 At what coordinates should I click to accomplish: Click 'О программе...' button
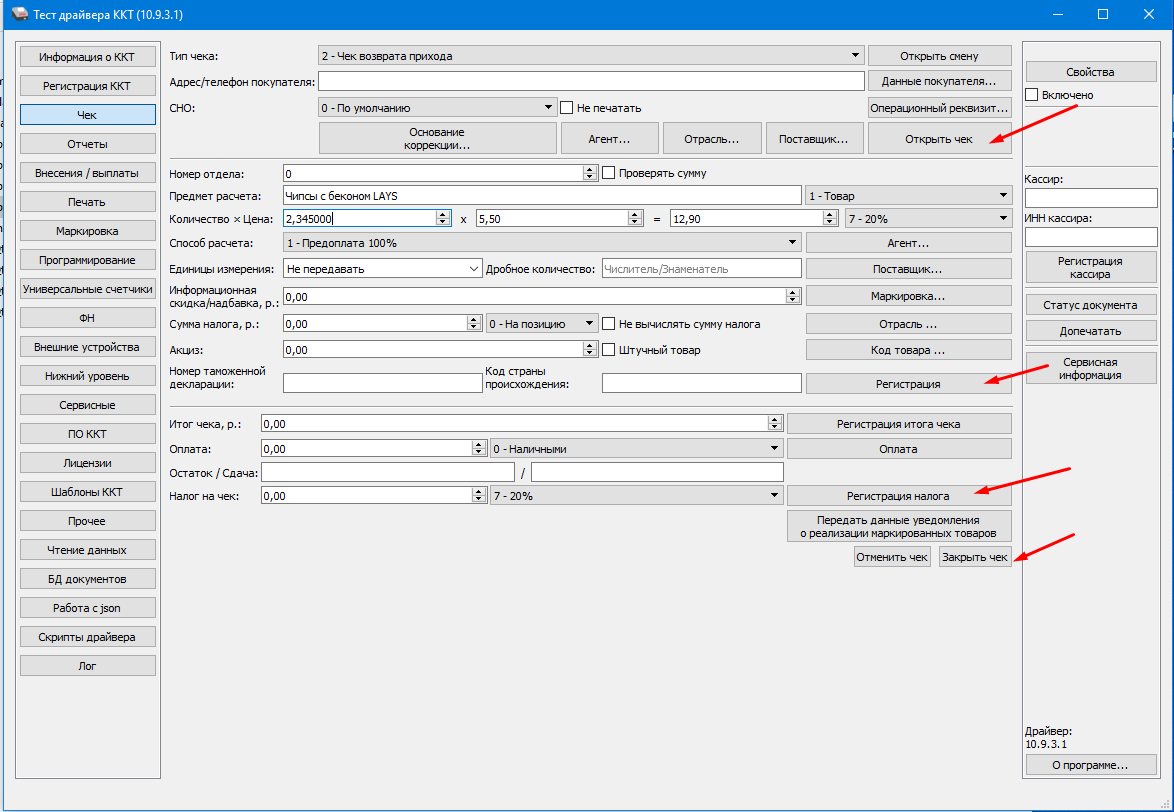pyautogui.click(x=1091, y=765)
